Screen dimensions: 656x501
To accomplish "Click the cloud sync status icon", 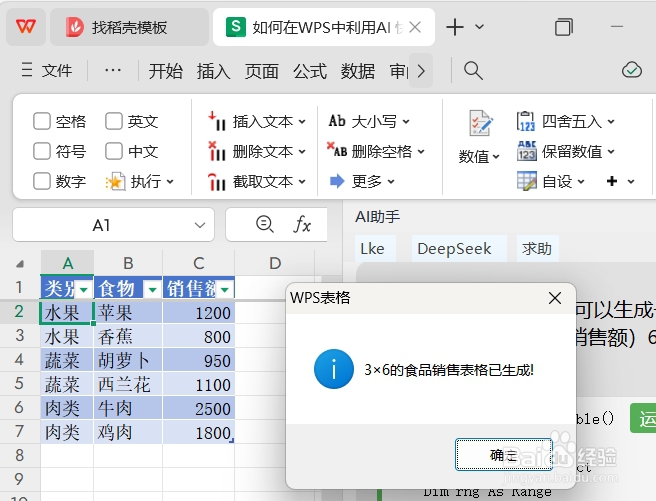I will click(632, 70).
